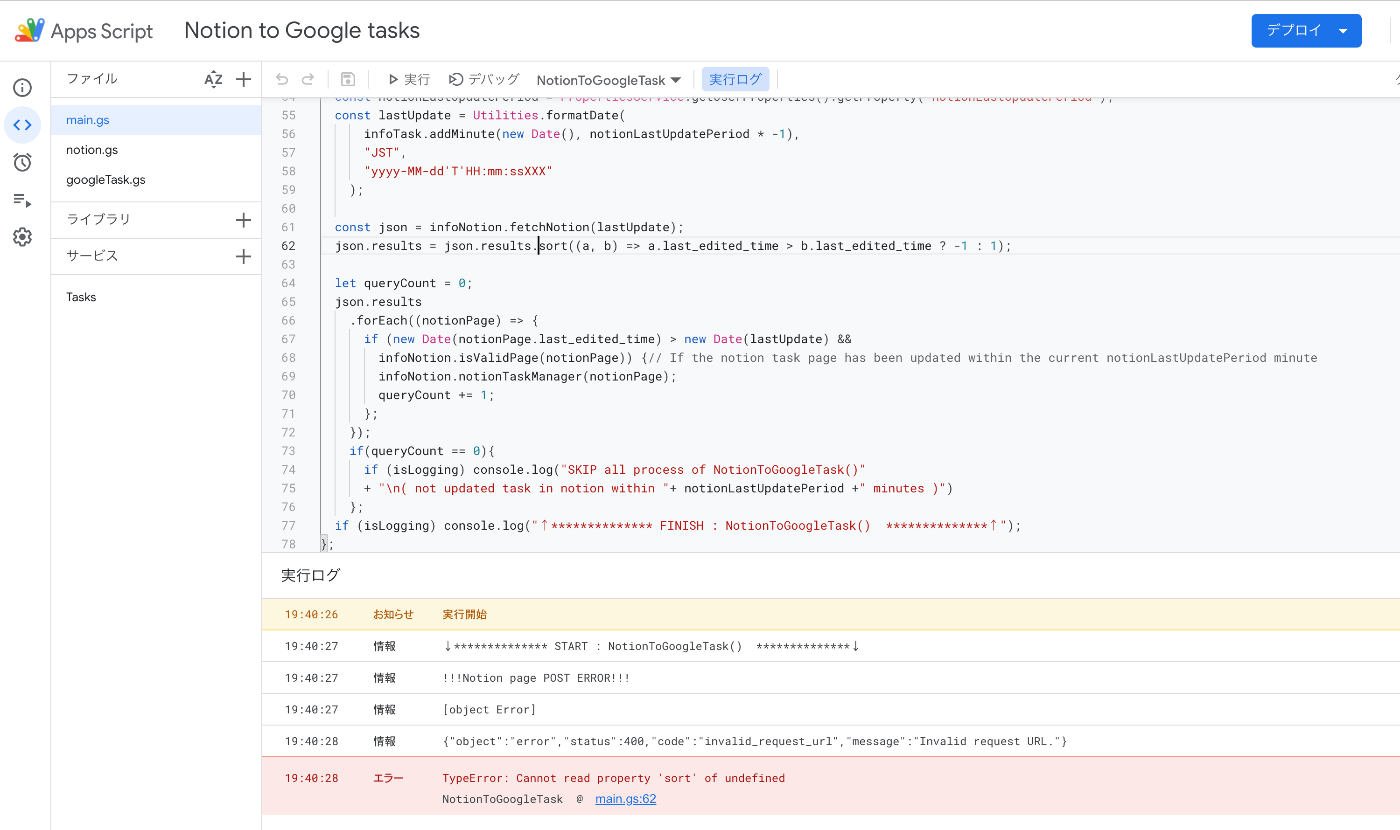This screenshot has width=1400, height=830.
Task: Click line number 62 in gutter
Action: 288,246
